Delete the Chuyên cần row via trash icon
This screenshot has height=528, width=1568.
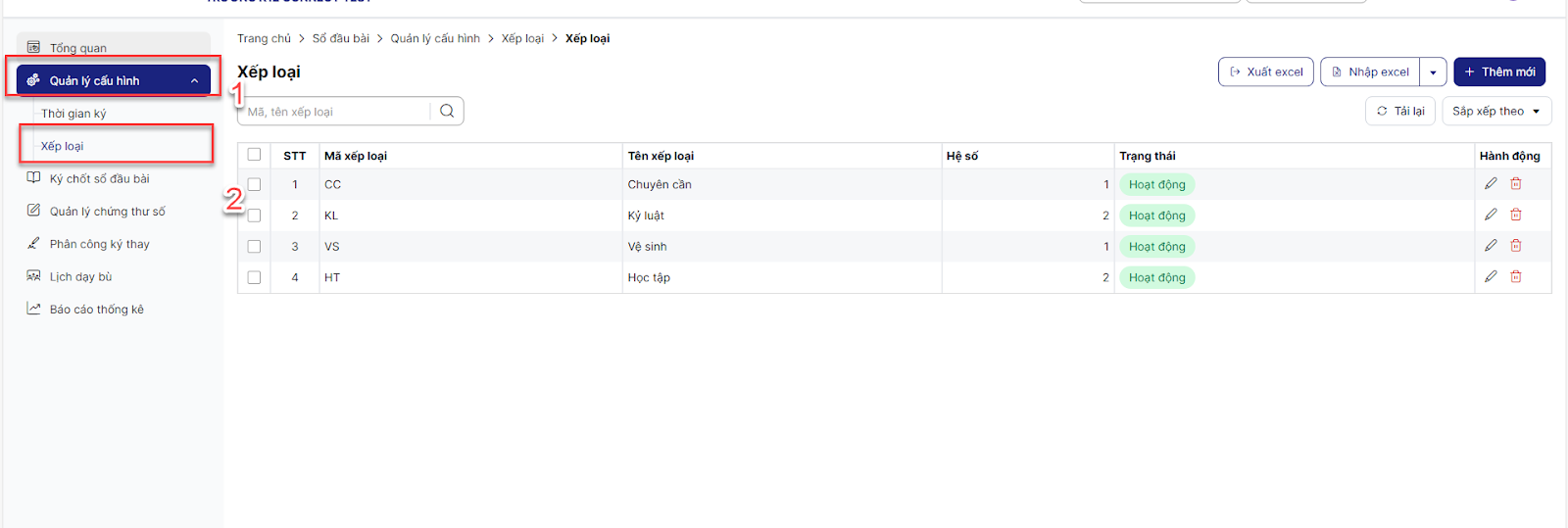[1516, 183]
